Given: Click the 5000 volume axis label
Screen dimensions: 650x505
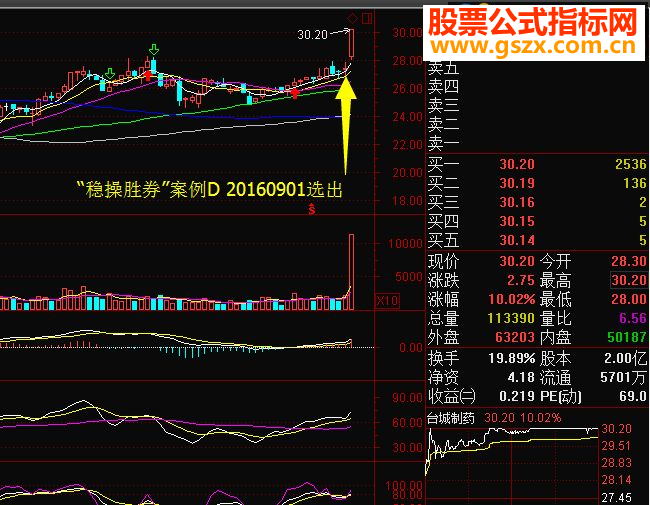Looking at the screenshot, I should (x=408, y=277).
